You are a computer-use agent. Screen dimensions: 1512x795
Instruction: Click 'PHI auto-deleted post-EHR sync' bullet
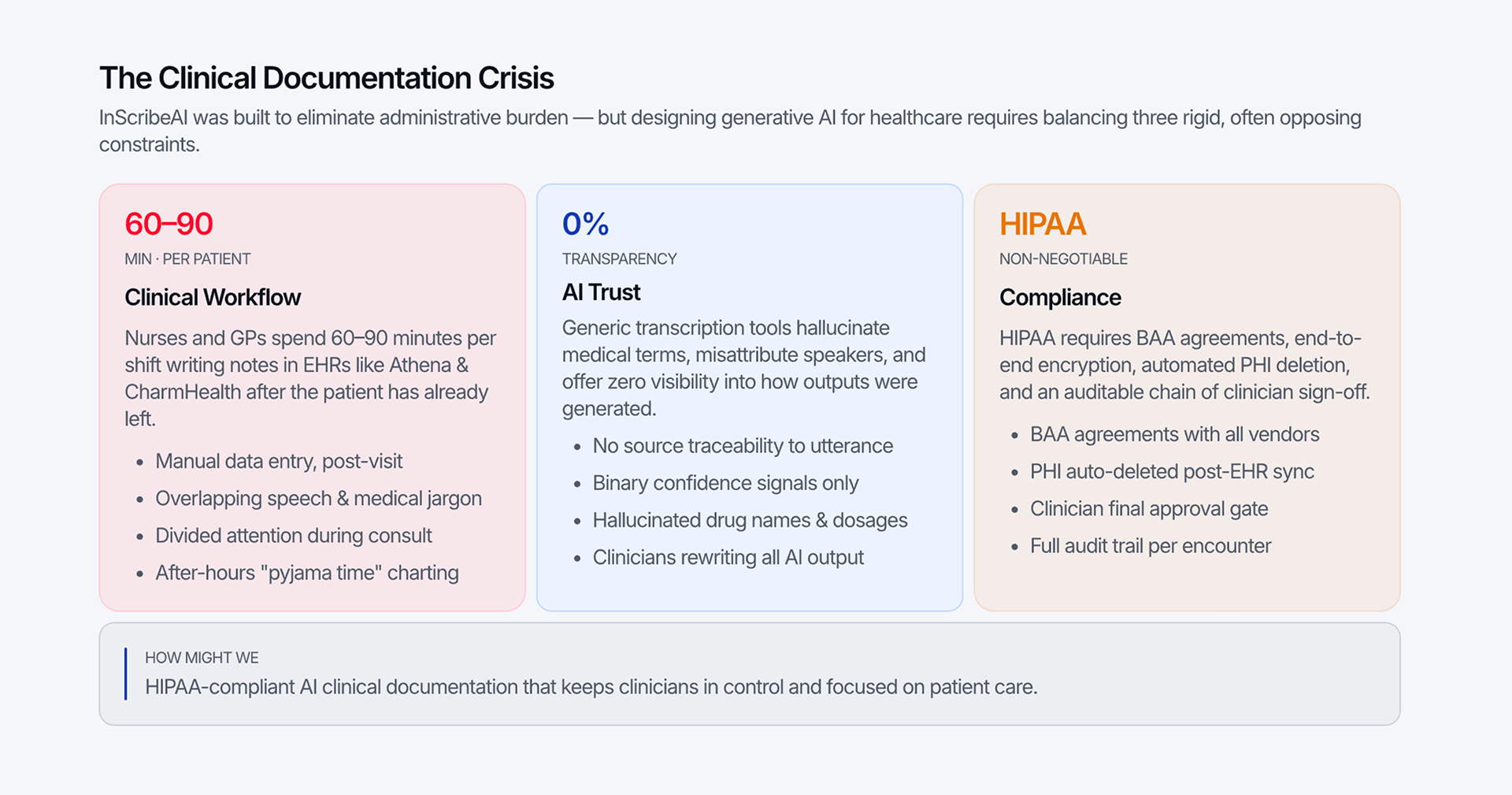tap(1172, 471)
